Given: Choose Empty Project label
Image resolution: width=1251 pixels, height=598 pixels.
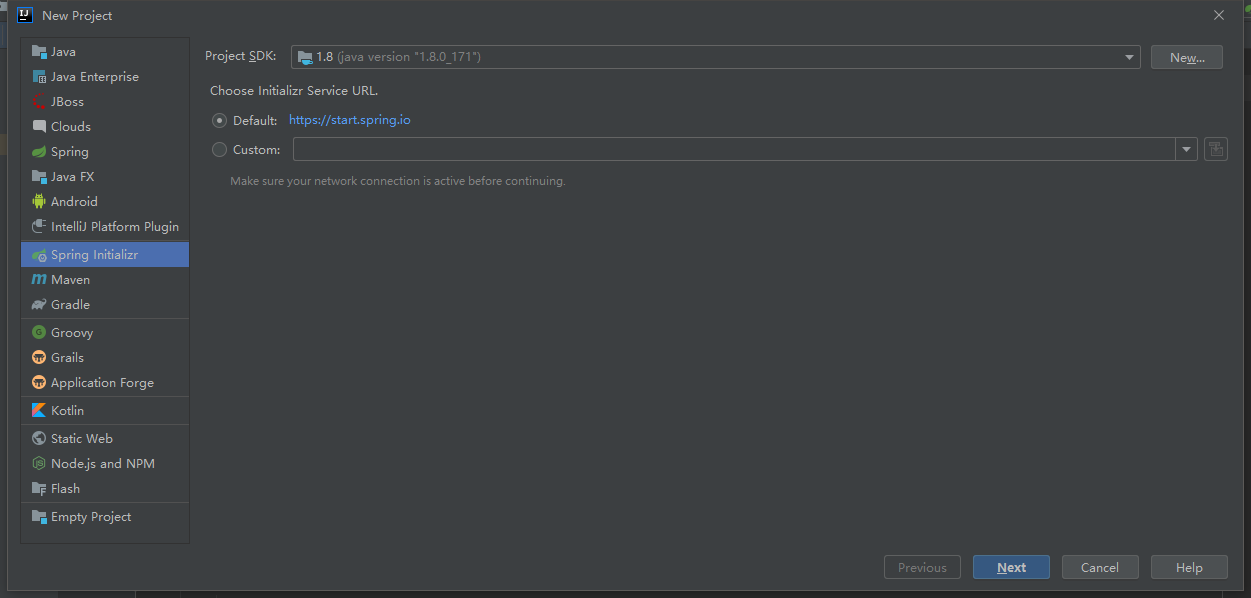Looking at the screenshot, I should 91,517.
